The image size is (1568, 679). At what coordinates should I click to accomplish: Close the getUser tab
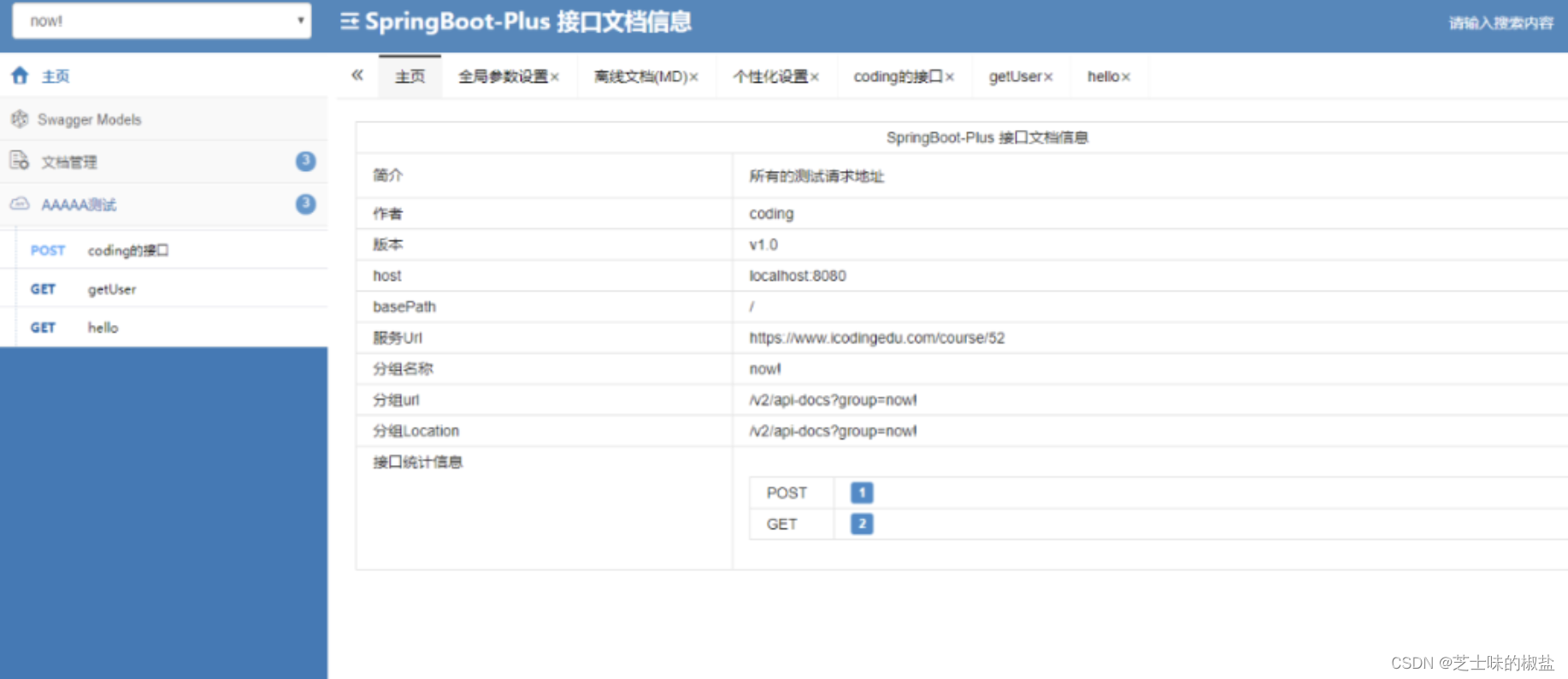[1048, 77]
